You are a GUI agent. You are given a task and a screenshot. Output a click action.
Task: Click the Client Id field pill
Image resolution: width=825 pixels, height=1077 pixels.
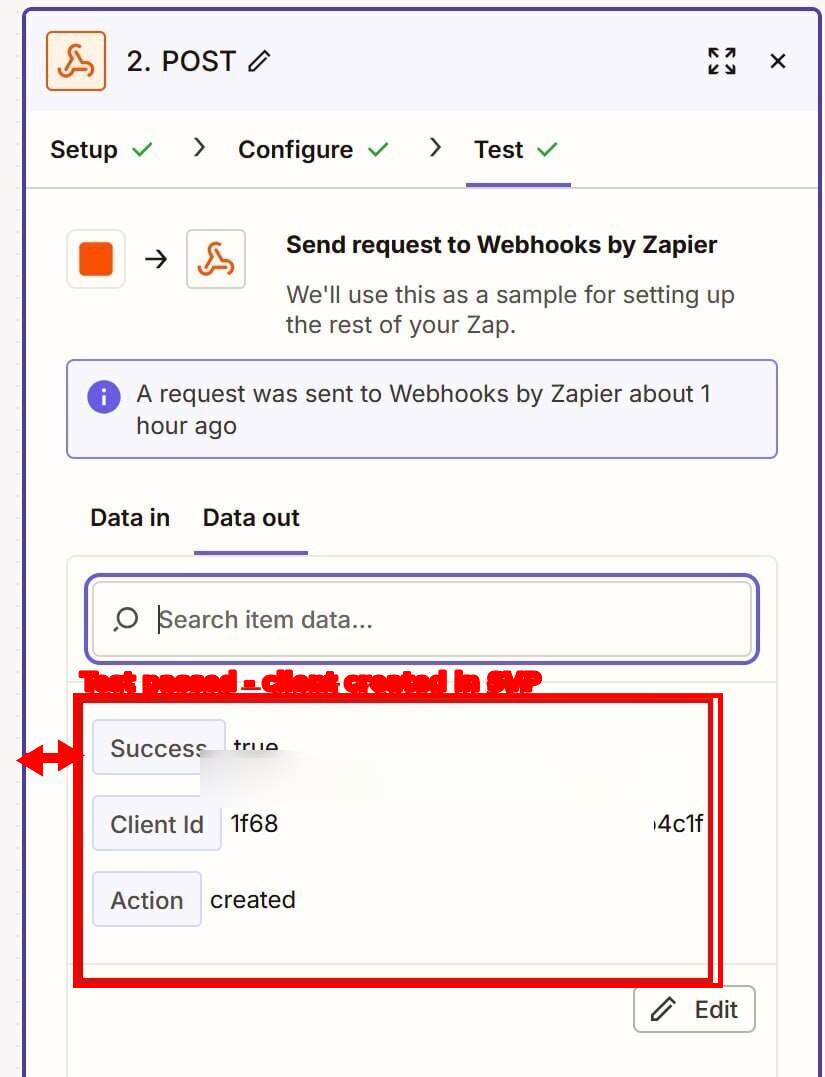click(x=156, y=824)
